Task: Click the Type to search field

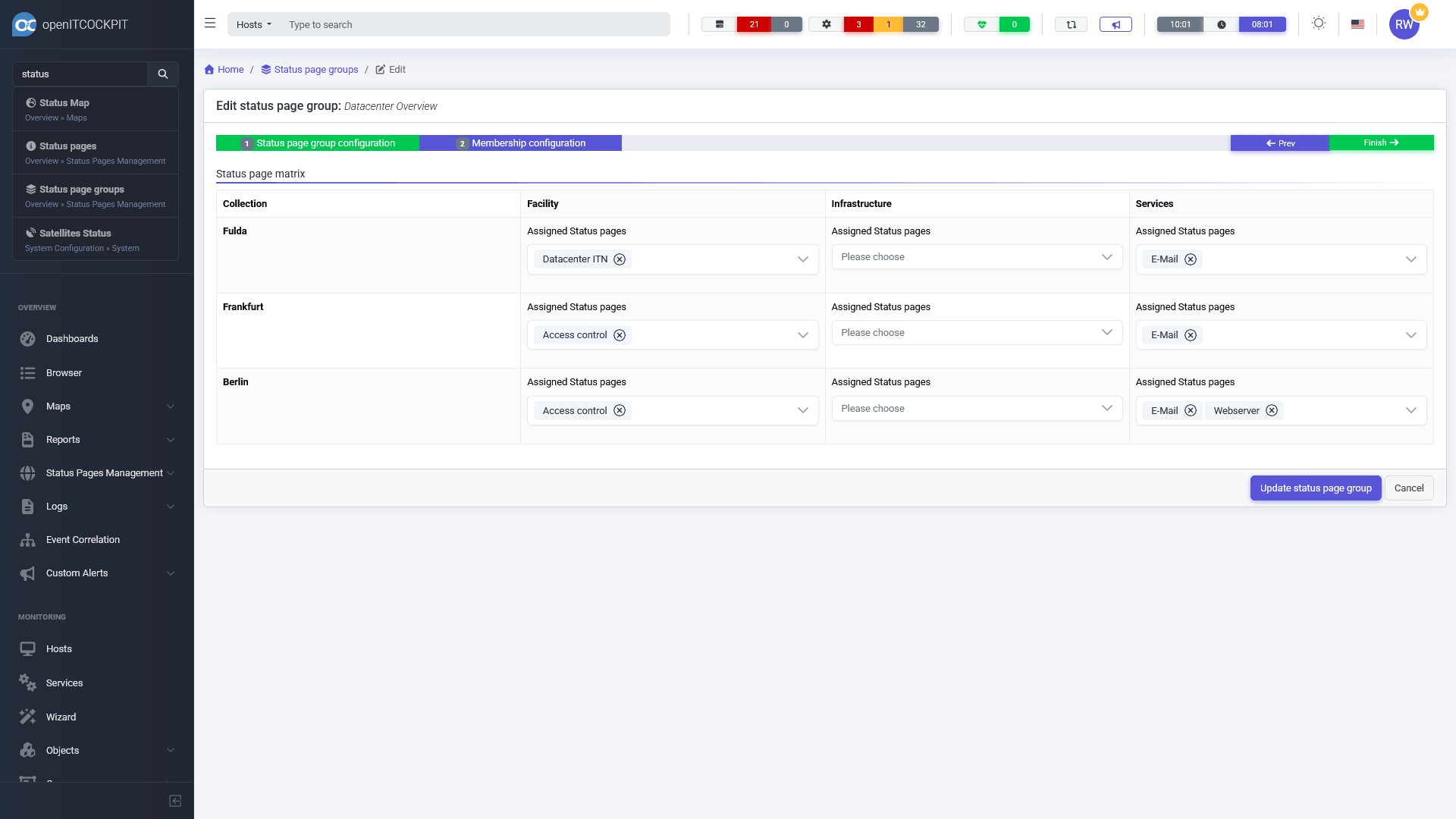Action: (x=474, y=24)
